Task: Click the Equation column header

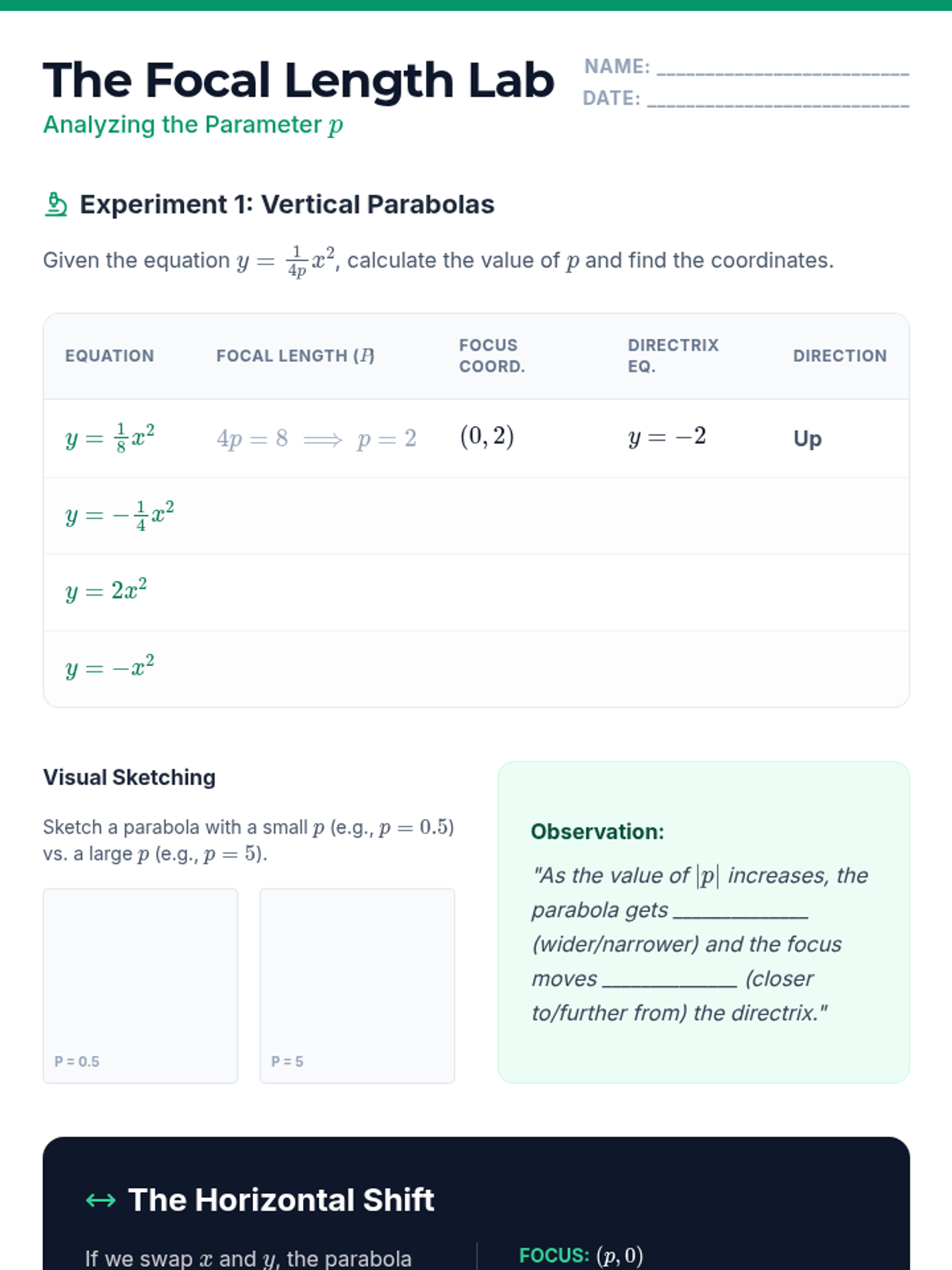Action: pos(109,356)
